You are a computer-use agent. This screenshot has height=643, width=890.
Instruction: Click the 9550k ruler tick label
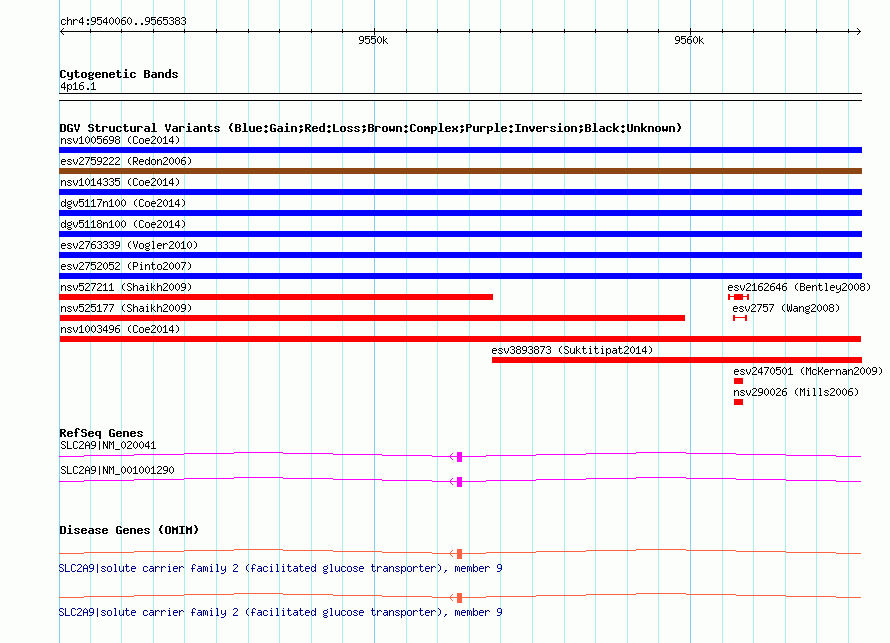pyautogui.click(x=373, y=40)
